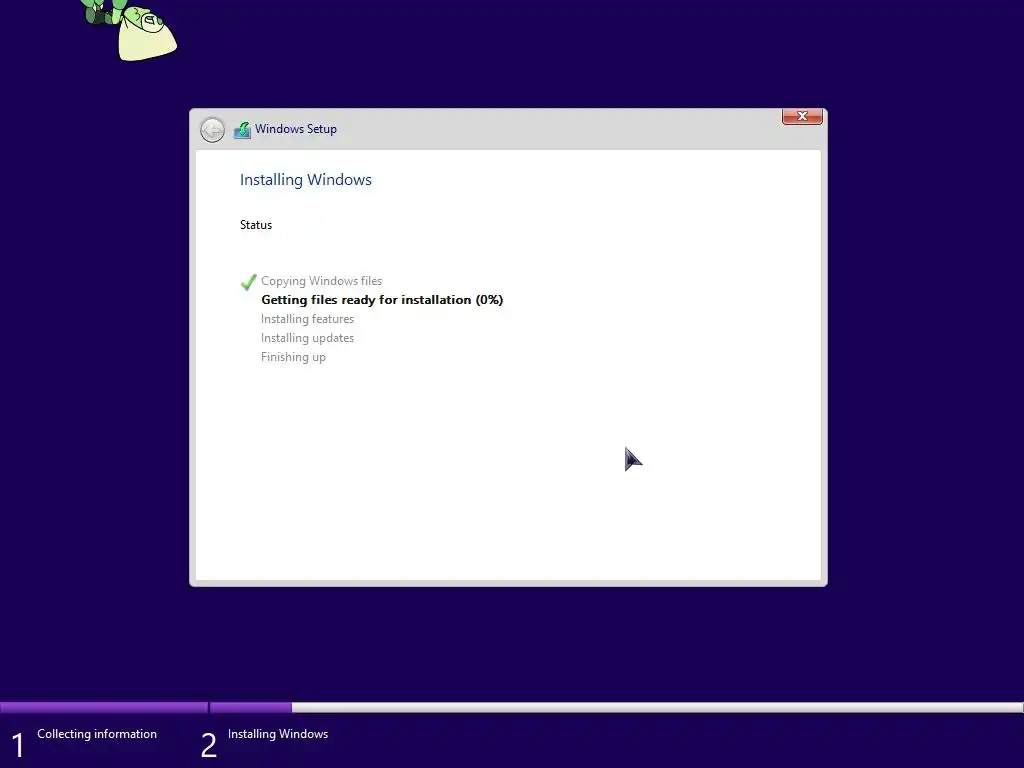The height and width of the screenshot is (768, 1024).
Task: Click the 'Collecting information' stage label
Action: point(97,734)
